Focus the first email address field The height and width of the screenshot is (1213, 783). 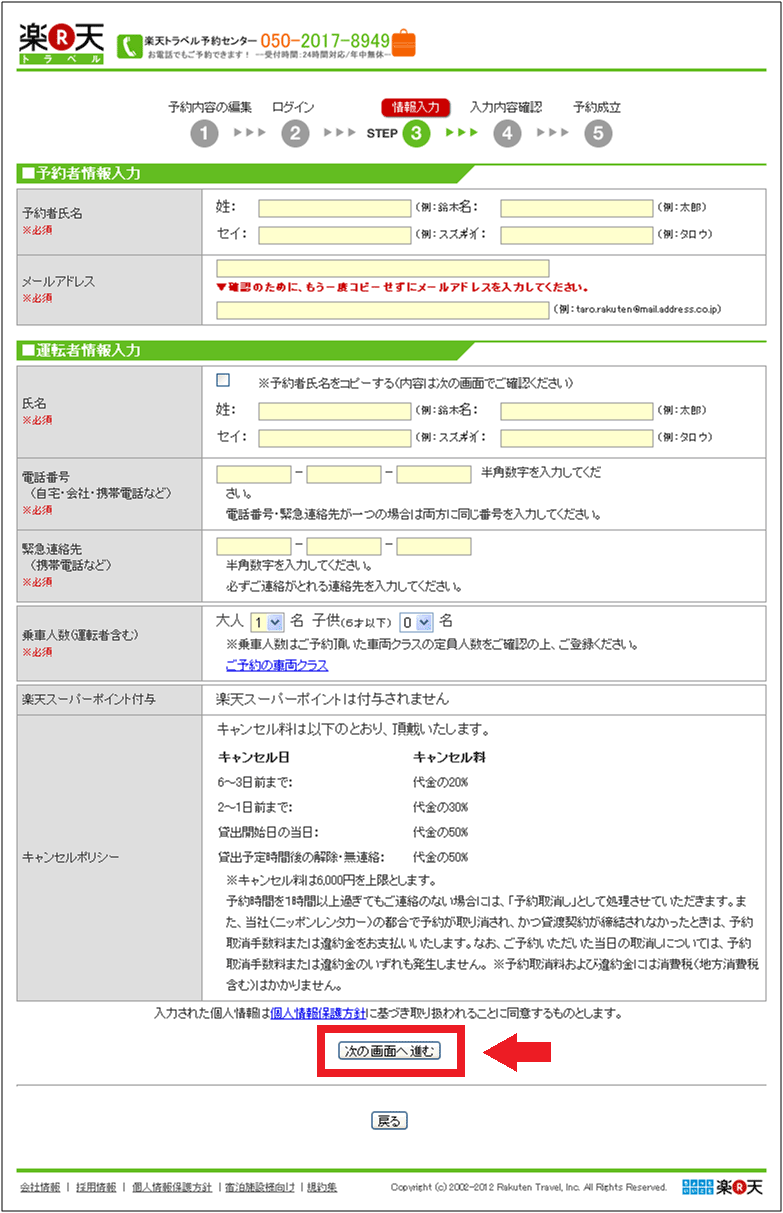tap(383, 268)
